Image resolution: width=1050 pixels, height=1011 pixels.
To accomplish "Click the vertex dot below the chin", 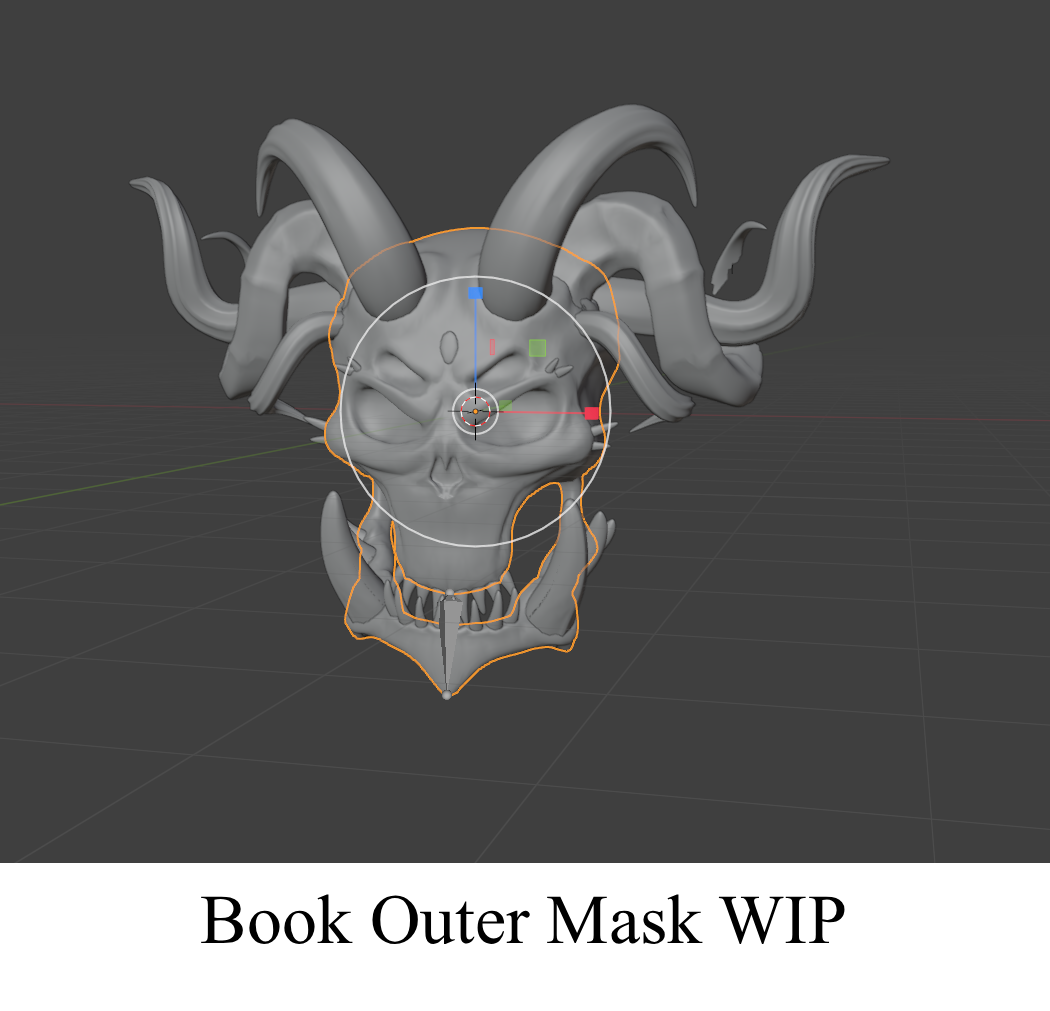I will point(447,695).
